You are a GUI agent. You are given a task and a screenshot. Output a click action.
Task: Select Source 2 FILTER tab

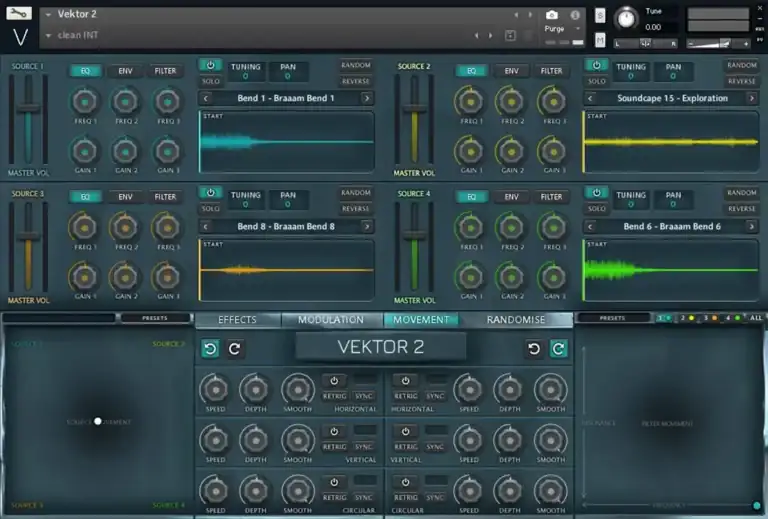coord(552,71)
